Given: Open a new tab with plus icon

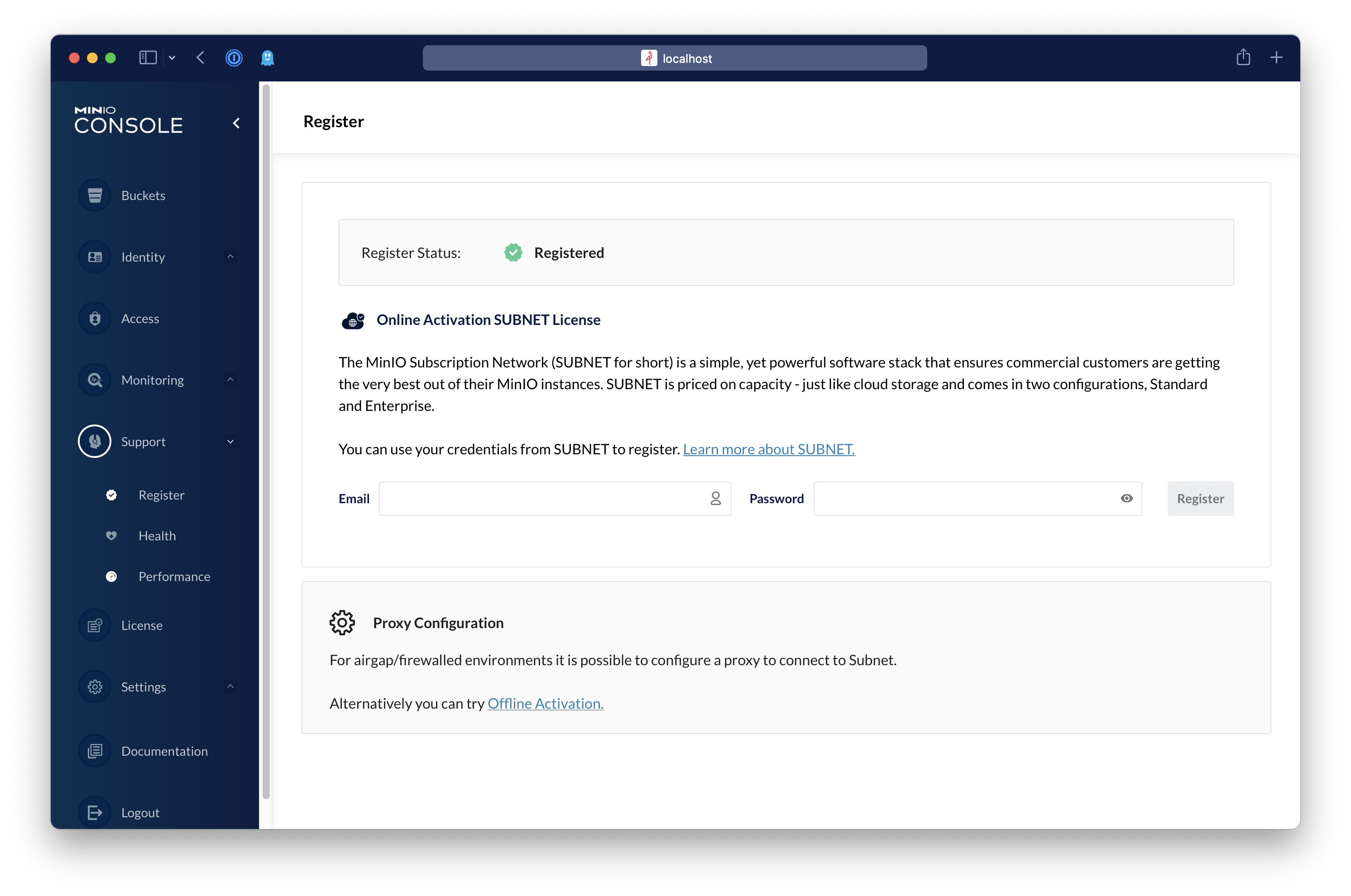Looking at the screenshot, I should [x=1276, y=58].
